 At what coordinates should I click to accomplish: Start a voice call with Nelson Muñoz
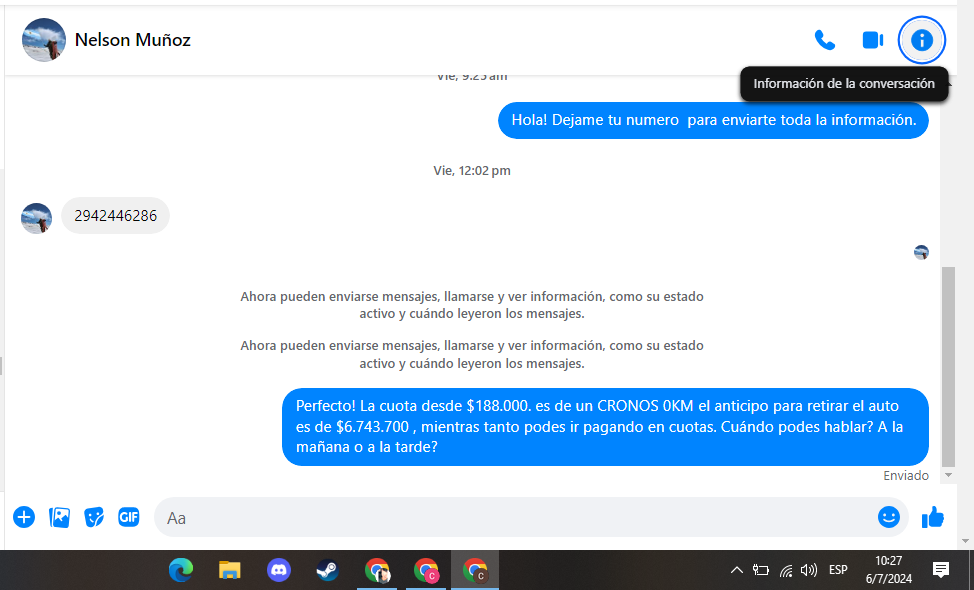(824, 40)
